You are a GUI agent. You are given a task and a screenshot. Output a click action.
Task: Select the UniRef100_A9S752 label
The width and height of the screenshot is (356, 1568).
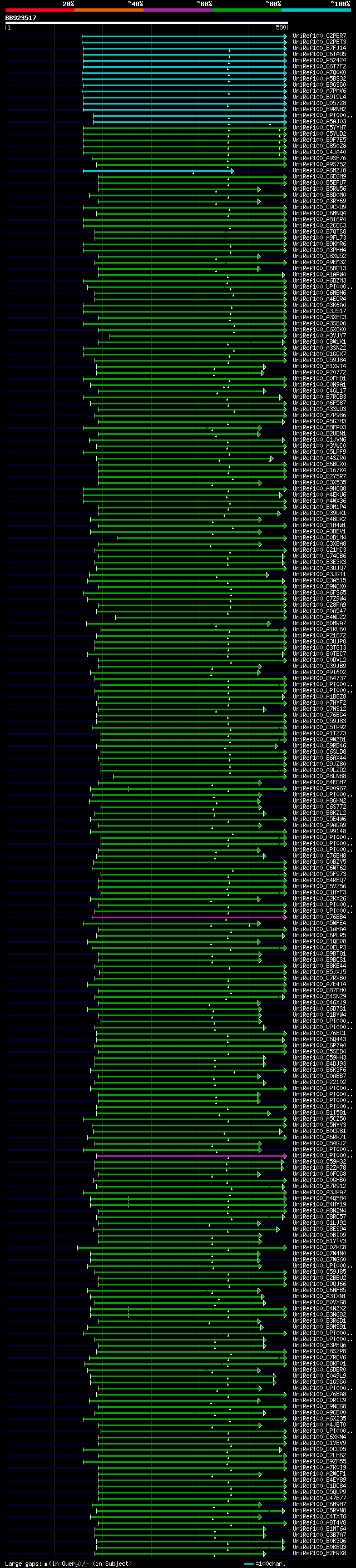319,164
